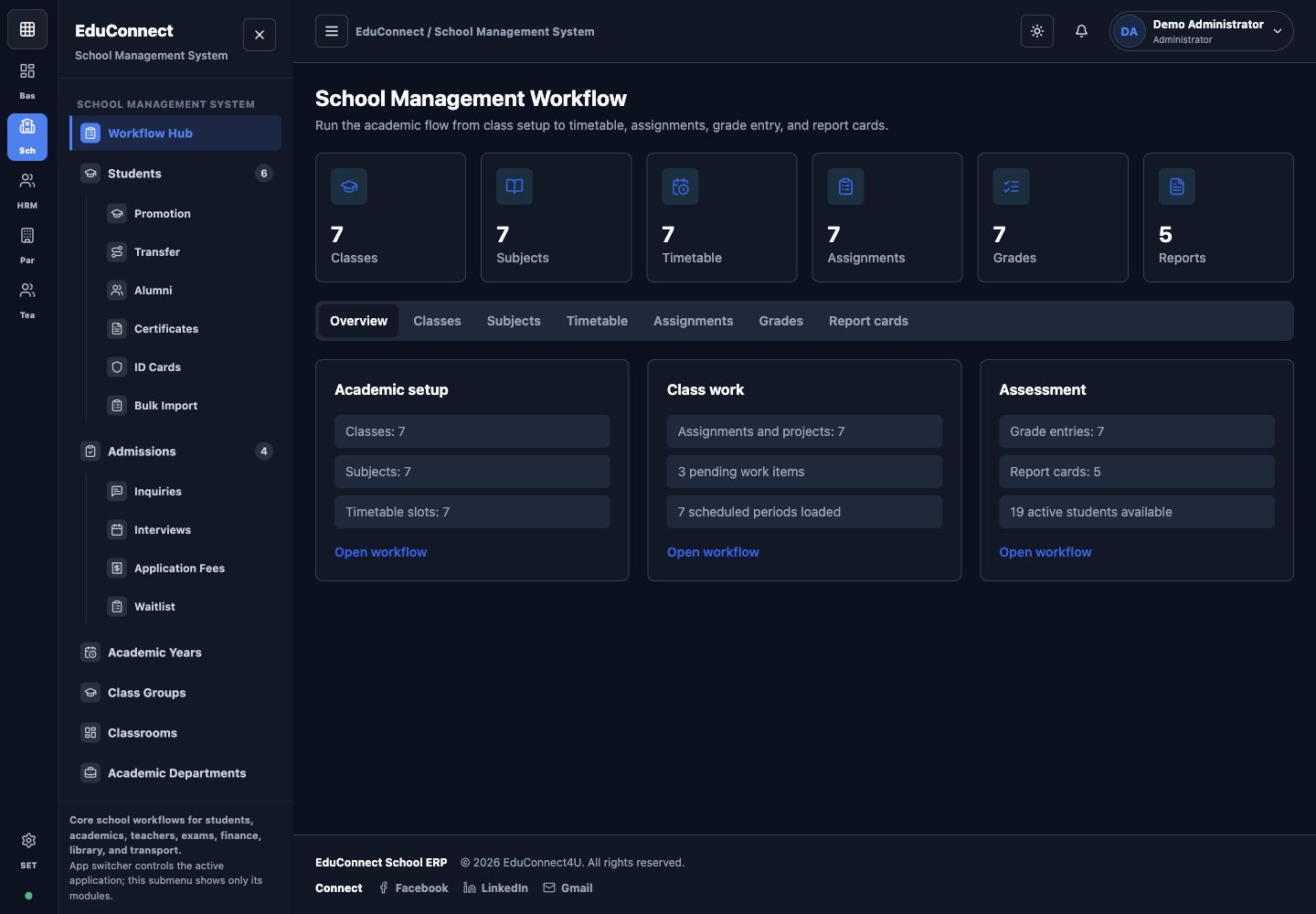Click the Reports card document icon
The image size is (1316, 914).
[1177, 186]
